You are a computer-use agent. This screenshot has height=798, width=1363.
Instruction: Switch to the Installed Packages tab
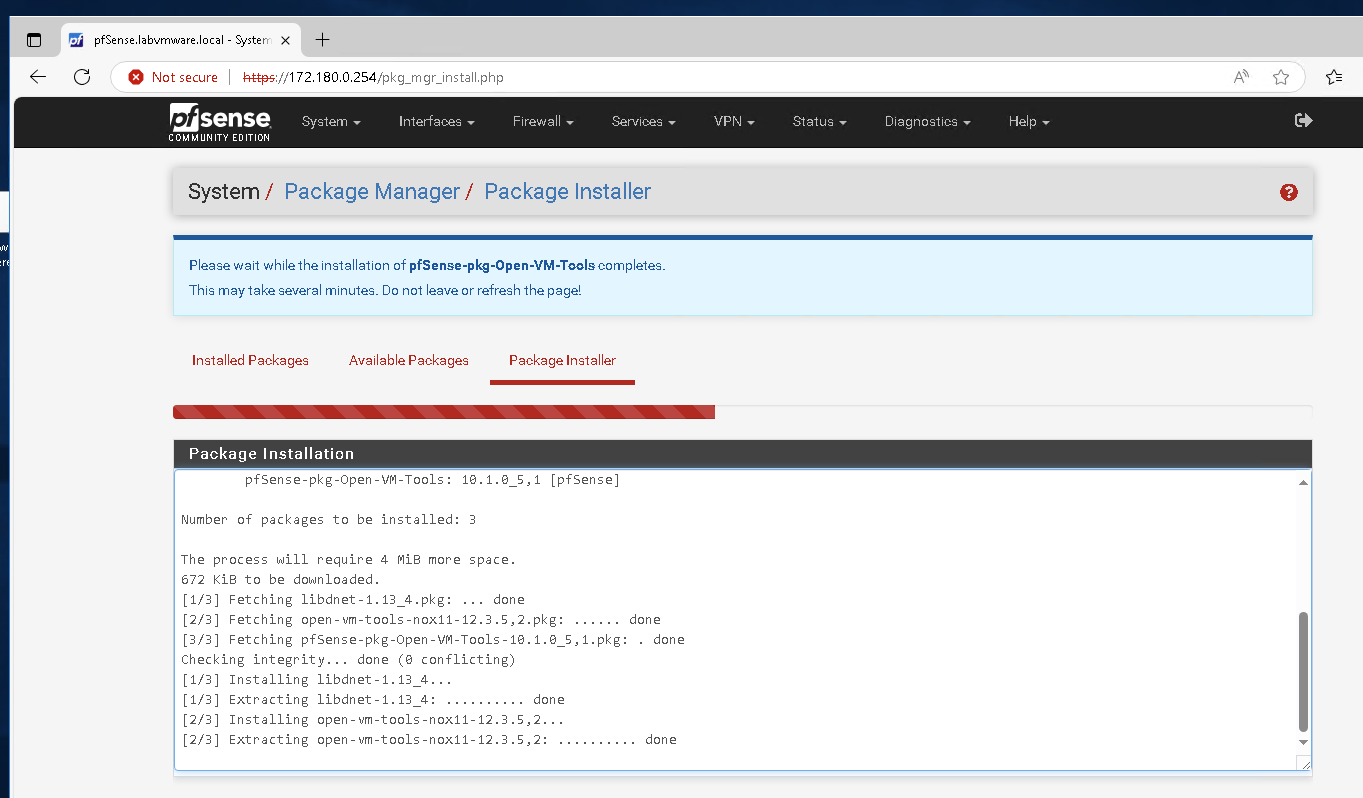(250, 360)
